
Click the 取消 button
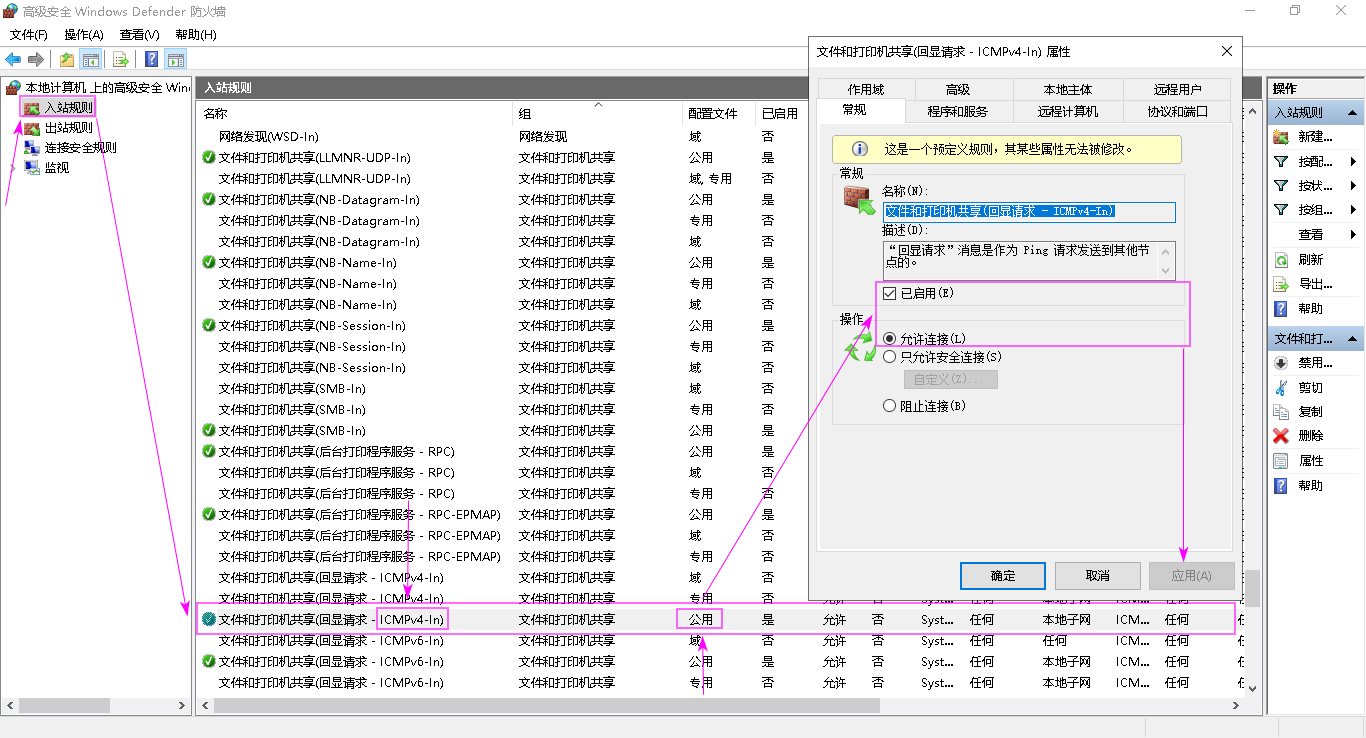[x=1097, y=576]
